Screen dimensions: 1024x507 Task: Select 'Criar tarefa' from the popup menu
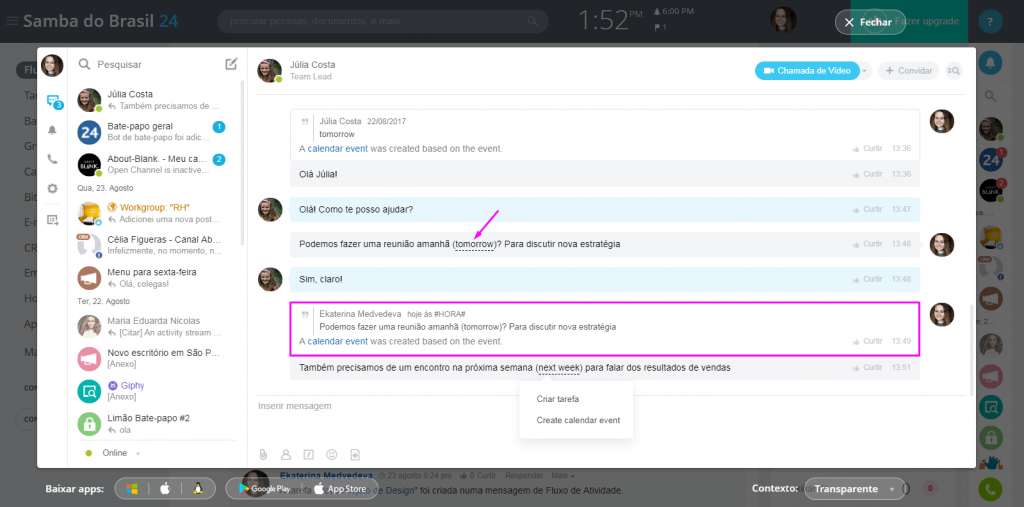[558, 399]
